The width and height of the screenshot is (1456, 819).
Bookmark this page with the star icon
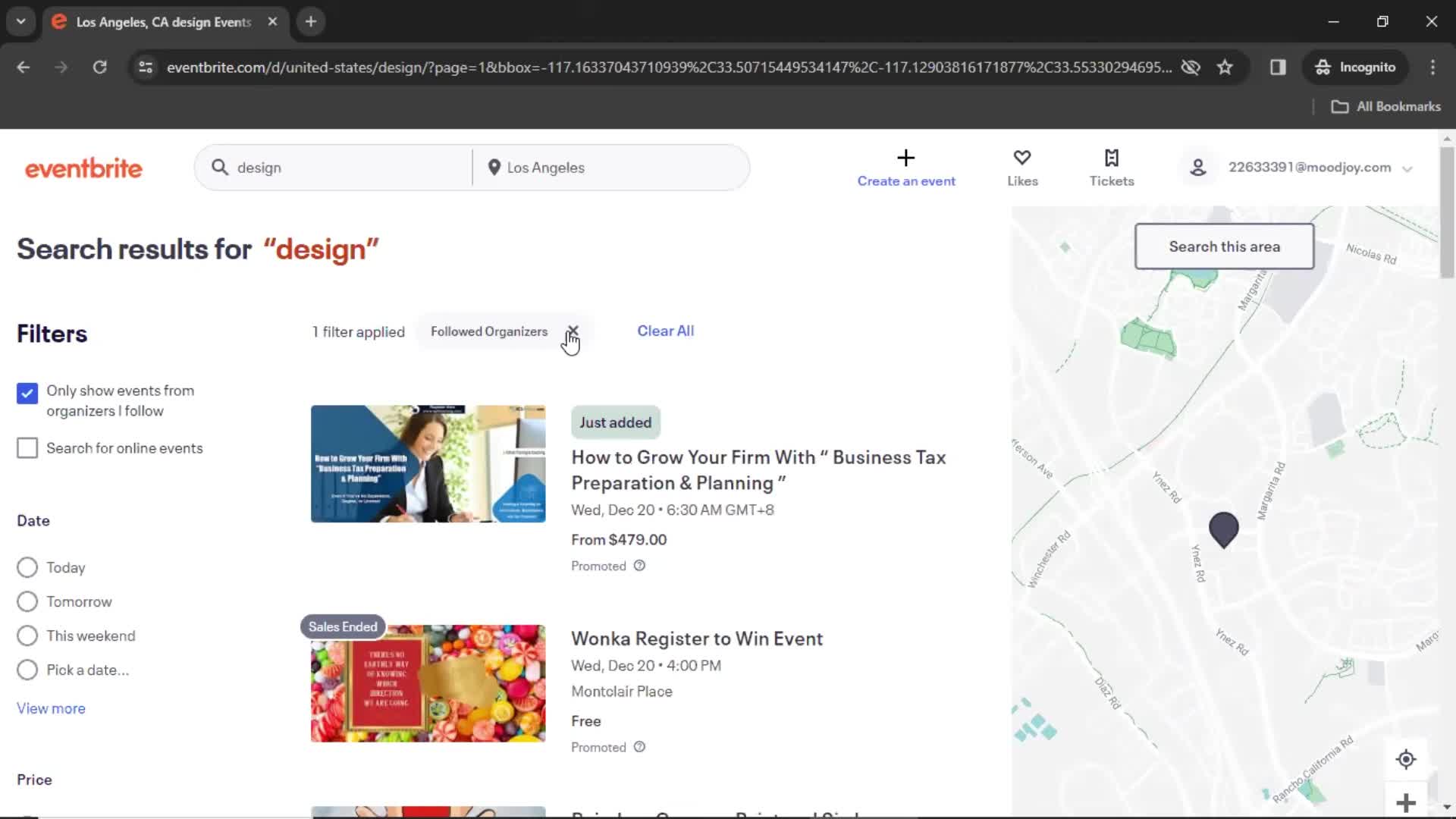[1225, 67]
